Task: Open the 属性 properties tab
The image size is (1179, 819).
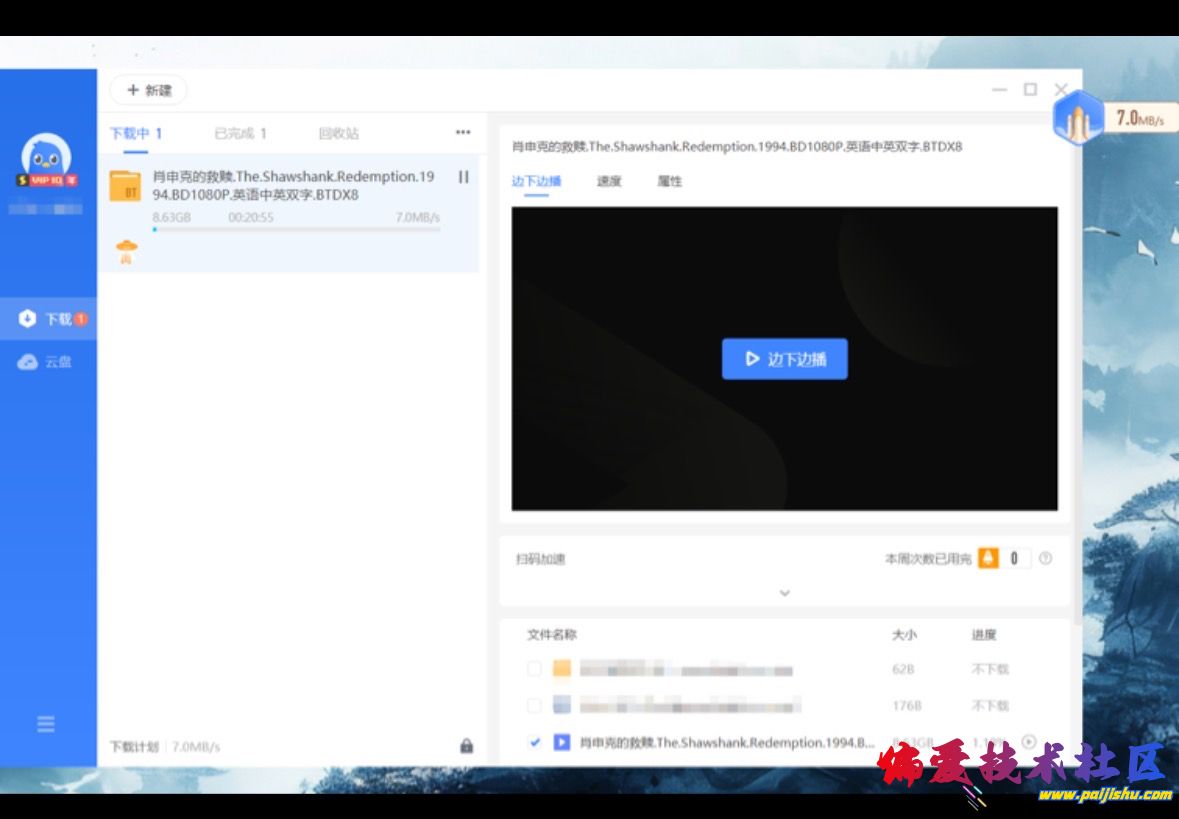Action: (x=669, y=181)
